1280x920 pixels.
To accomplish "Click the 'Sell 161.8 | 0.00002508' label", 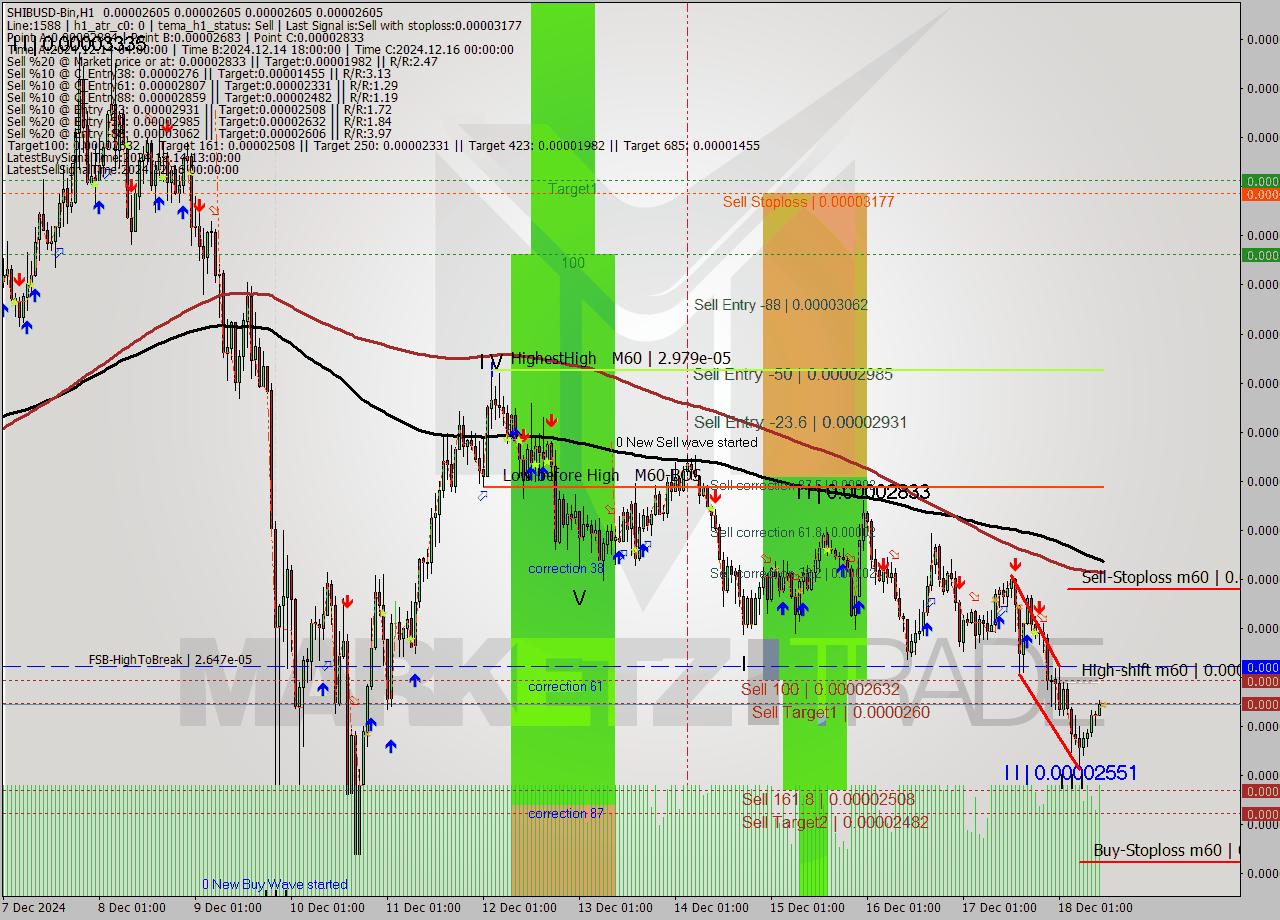I will [828, 799].
